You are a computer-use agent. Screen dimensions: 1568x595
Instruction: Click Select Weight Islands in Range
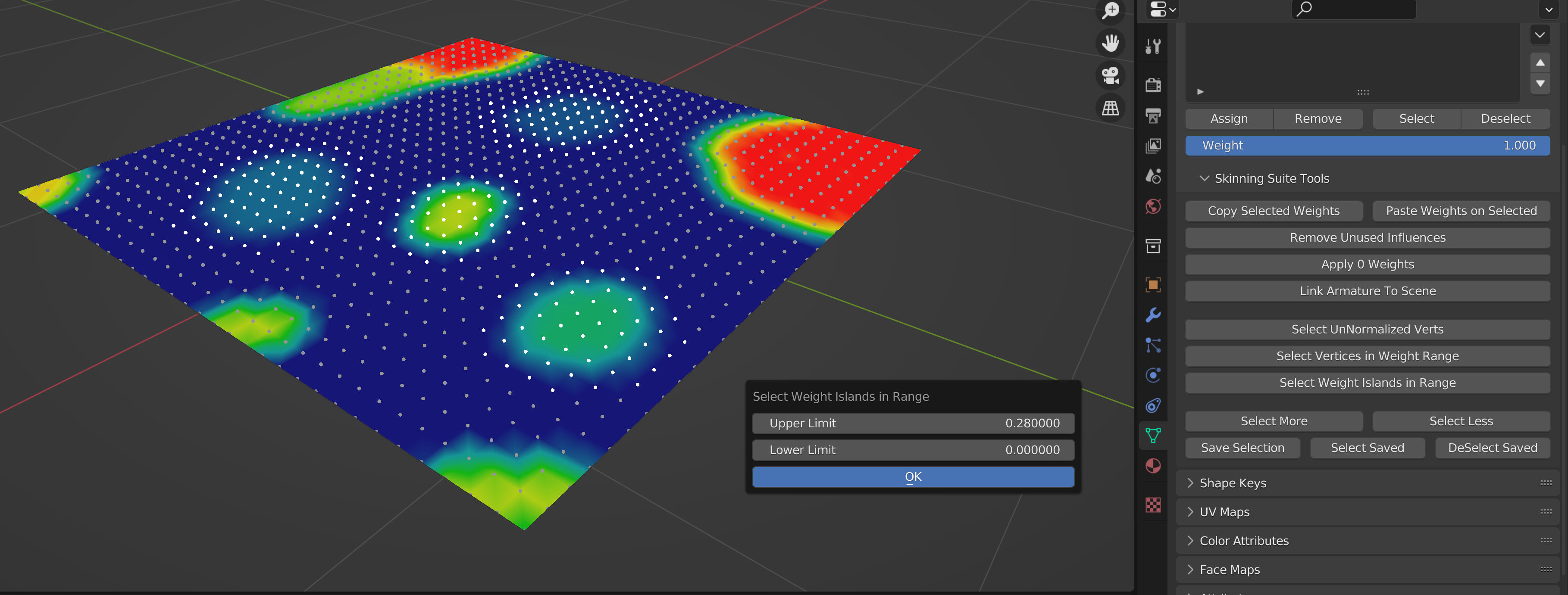[1367, 383]
